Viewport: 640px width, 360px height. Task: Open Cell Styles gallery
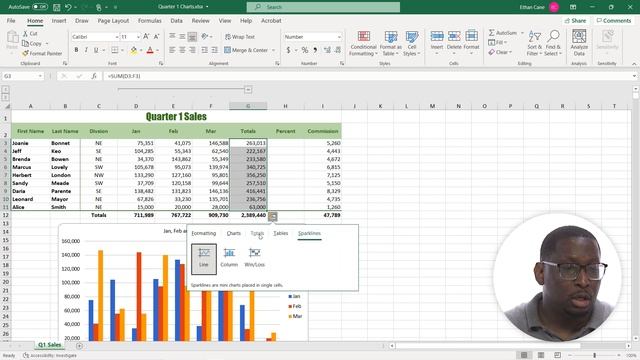412,43
